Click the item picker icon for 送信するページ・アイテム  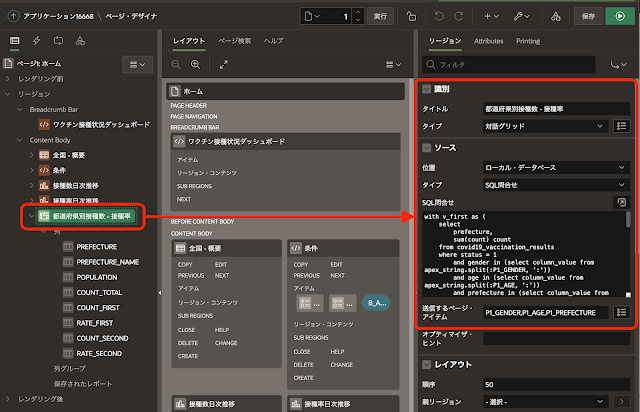coord(621,312)
